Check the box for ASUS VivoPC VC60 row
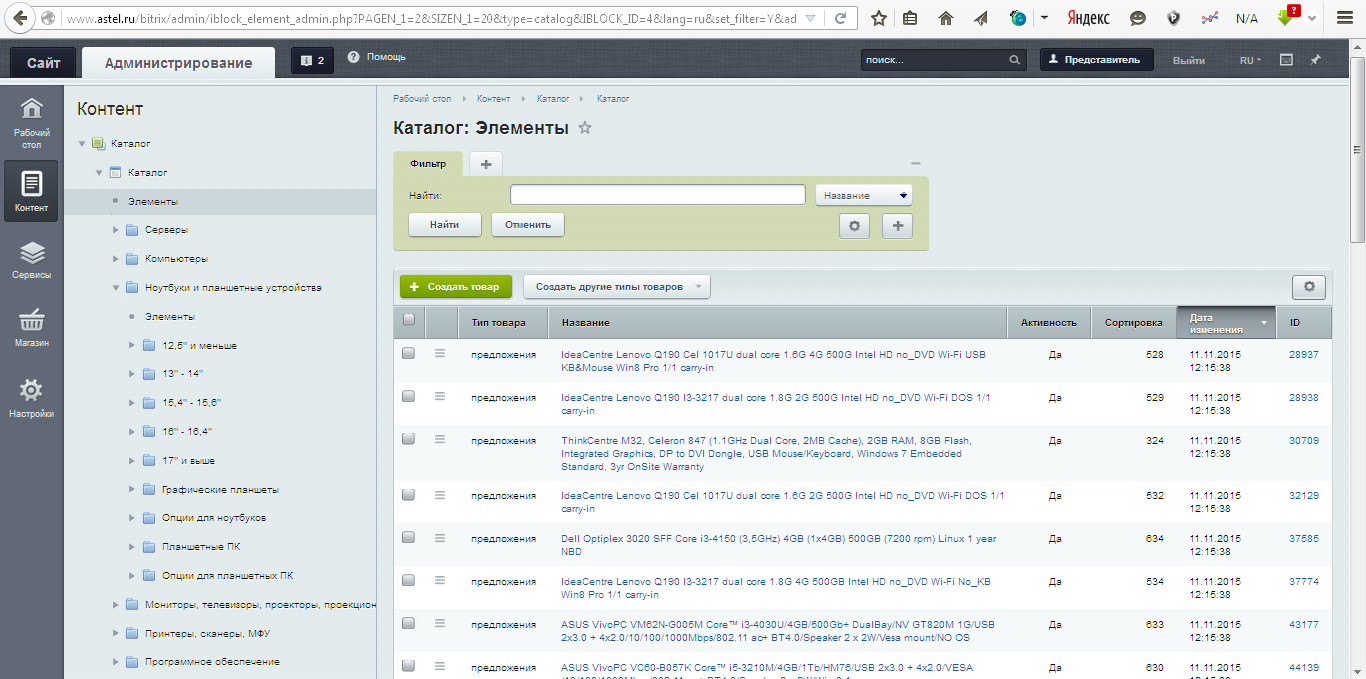This screenshot has width=1366, height=679. (x=408, y=666)
